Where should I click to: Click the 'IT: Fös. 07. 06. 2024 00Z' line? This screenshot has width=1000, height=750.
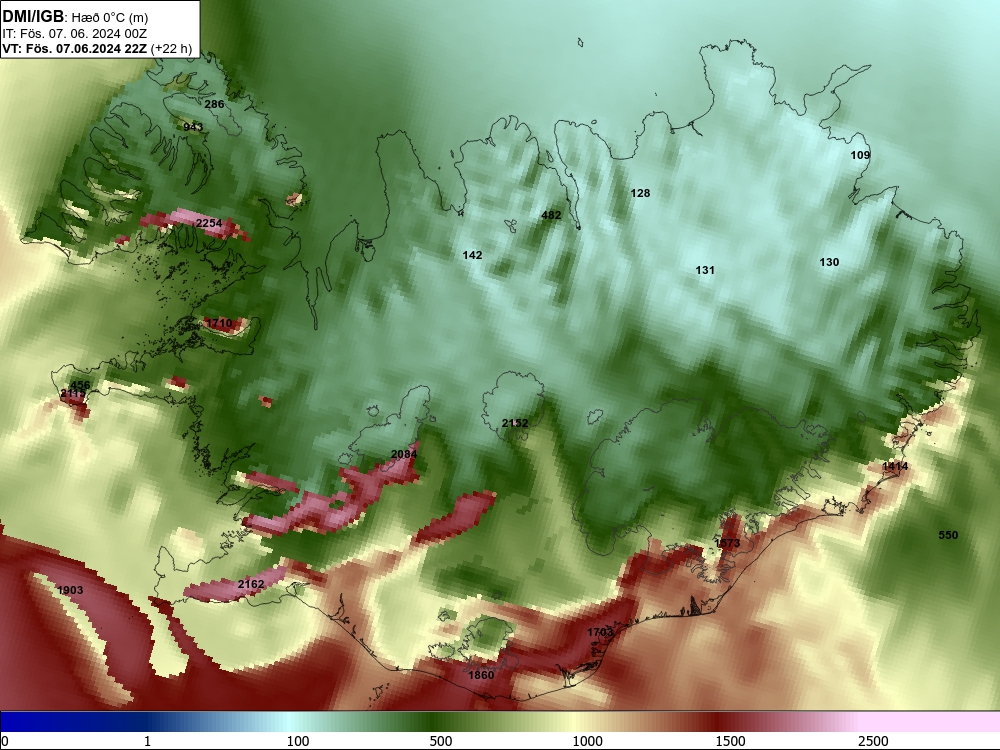(75, 34)
